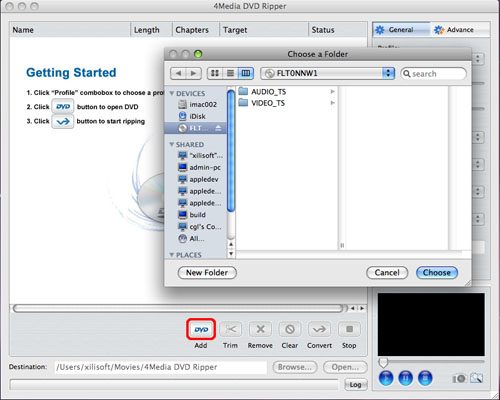Collapse the DEVICES section
The height and width of the screenshot is (400, 500).
(x=172, y=93)
